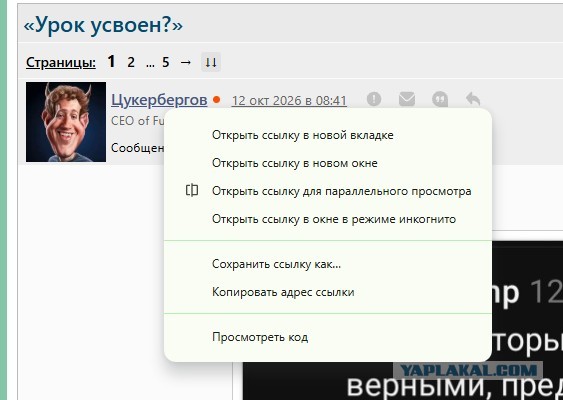
Task: Click the orange online status dot
Action: click(x=217, y=100)
